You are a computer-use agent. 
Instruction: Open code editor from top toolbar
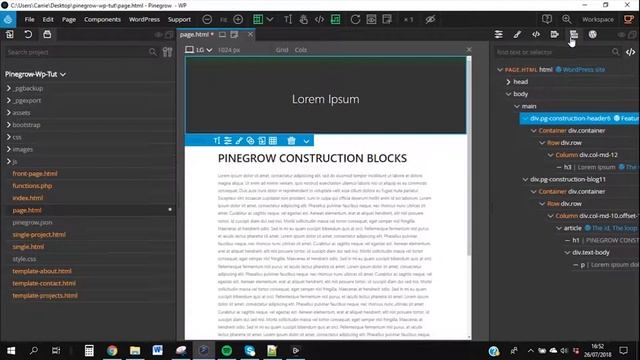coord(319,19)
